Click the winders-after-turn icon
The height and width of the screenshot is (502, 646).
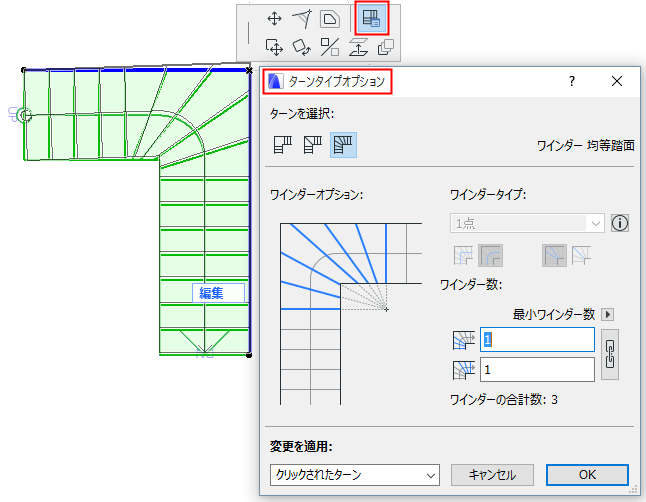coord(464,370)
